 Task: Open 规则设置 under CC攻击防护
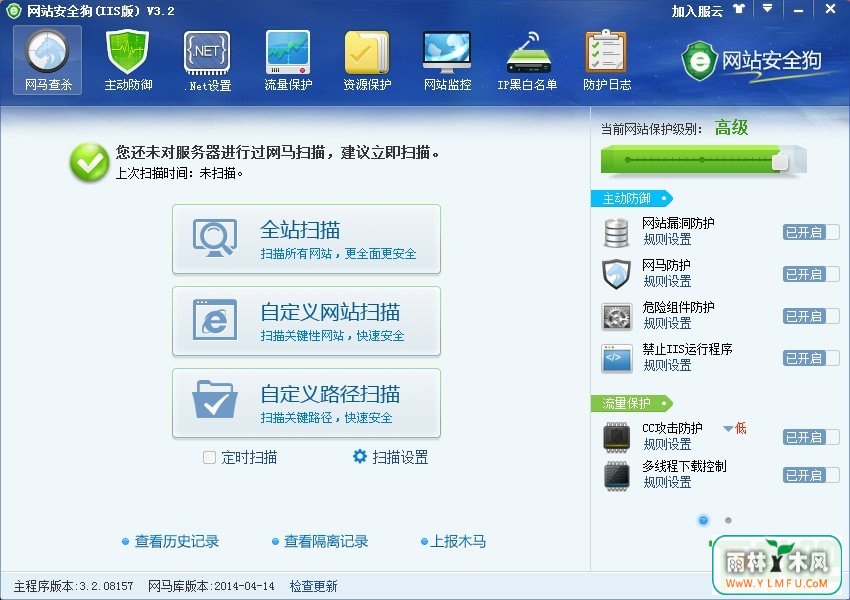(667, 444)
